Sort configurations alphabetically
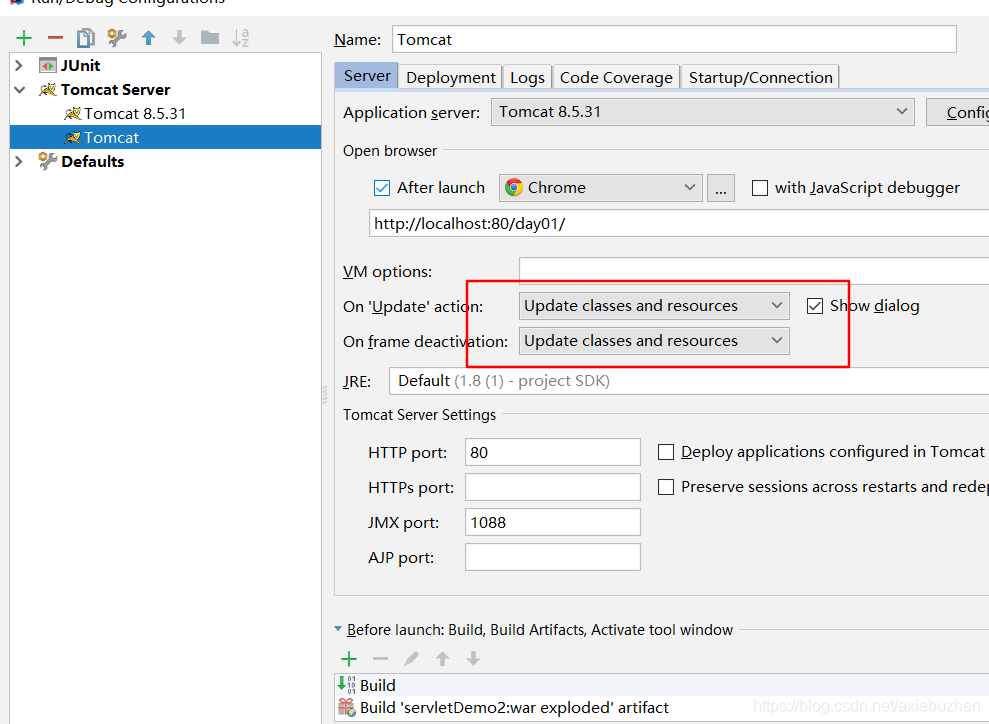Viewport: 989px width, 724px height. [240, 38]
